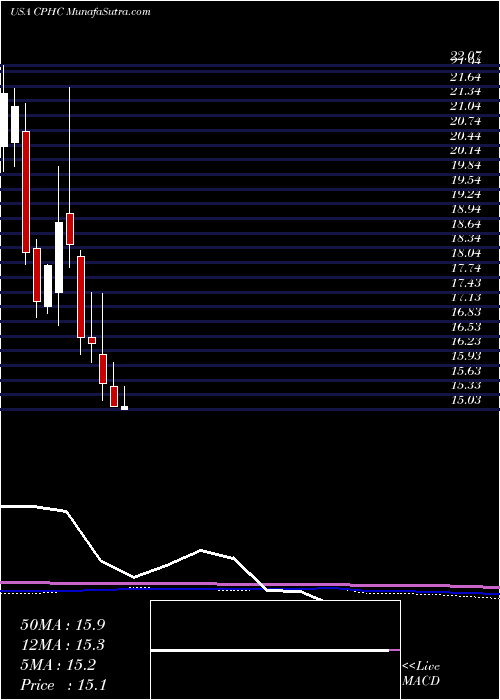
Task: Click the 15.93 price axis label
Action: click(466, 356)
